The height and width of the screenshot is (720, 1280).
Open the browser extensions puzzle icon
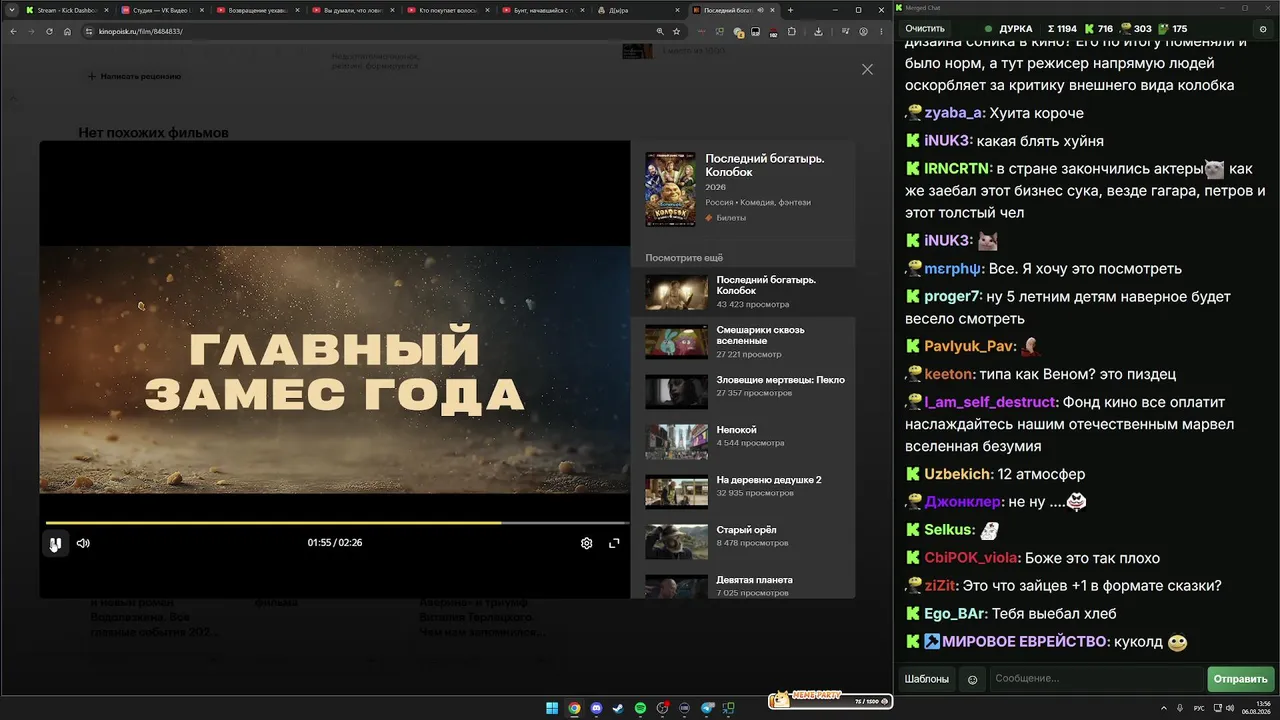[792, 31]
